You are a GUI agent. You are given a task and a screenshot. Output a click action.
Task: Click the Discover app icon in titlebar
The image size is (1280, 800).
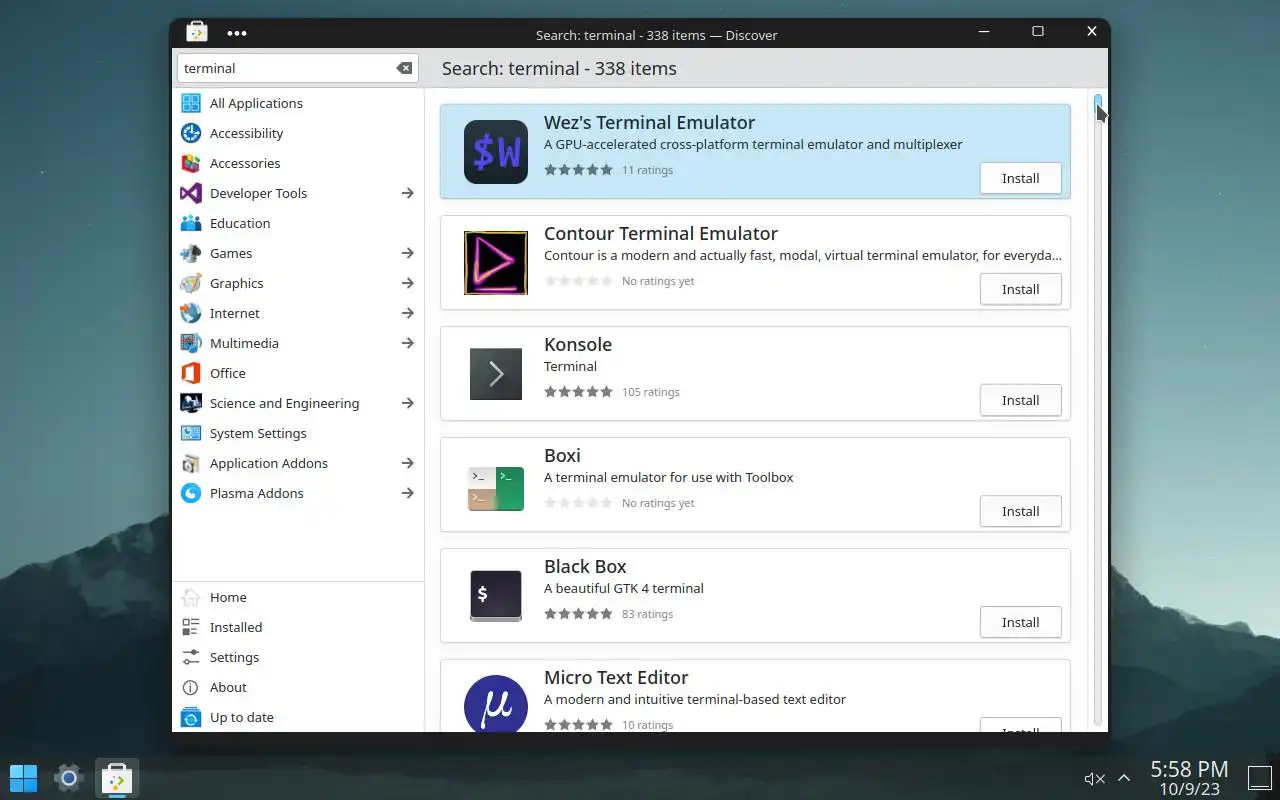coord(197,32)
